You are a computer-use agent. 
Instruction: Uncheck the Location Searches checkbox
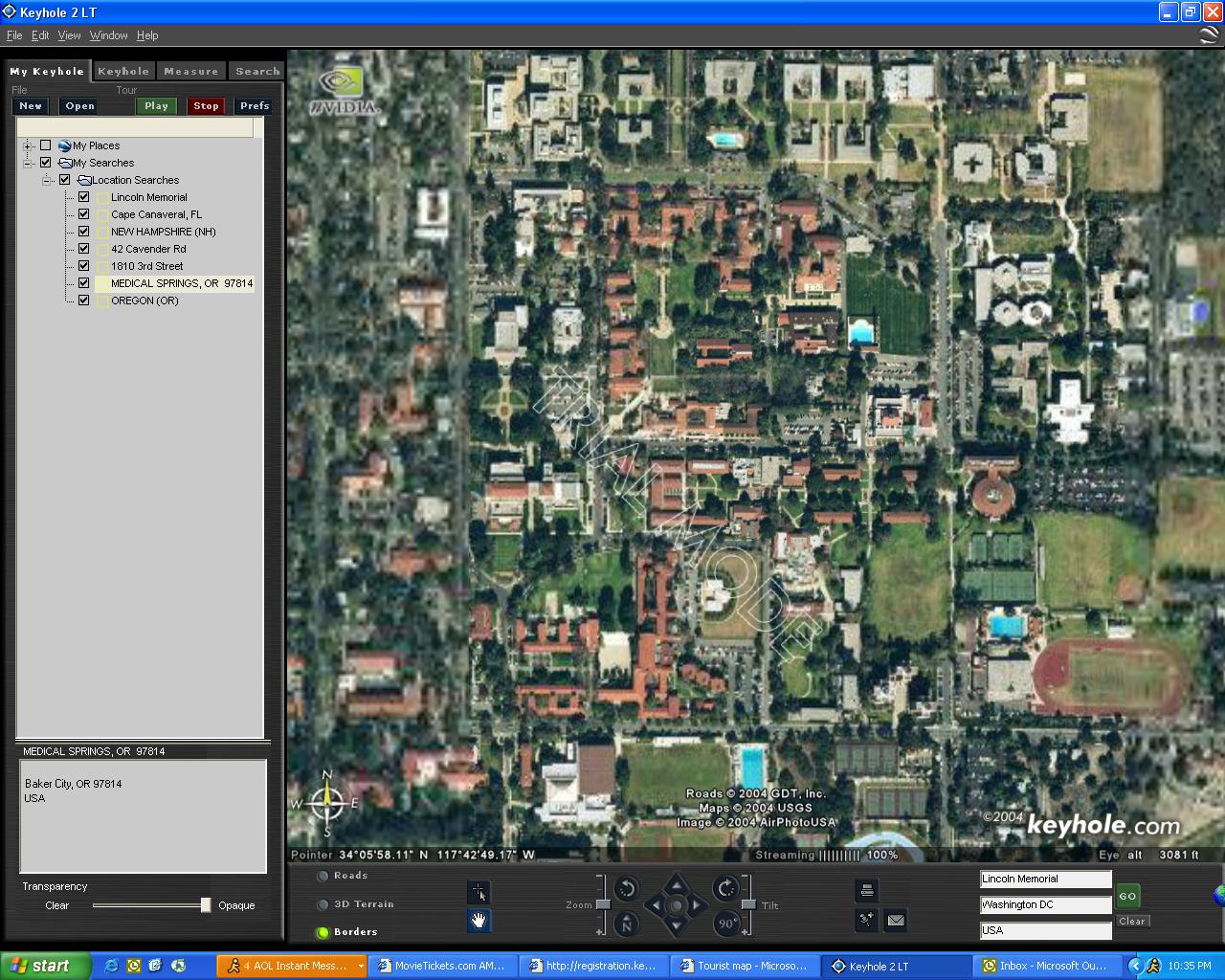[64, 180]
